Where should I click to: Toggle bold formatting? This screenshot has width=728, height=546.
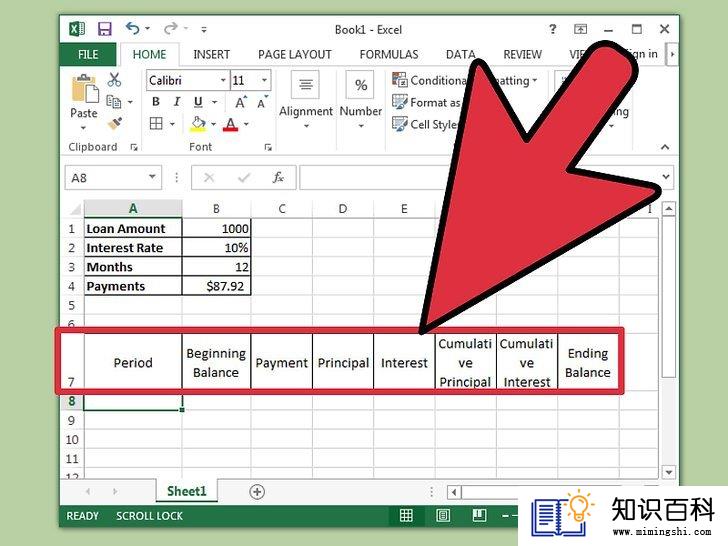[156, 102]
